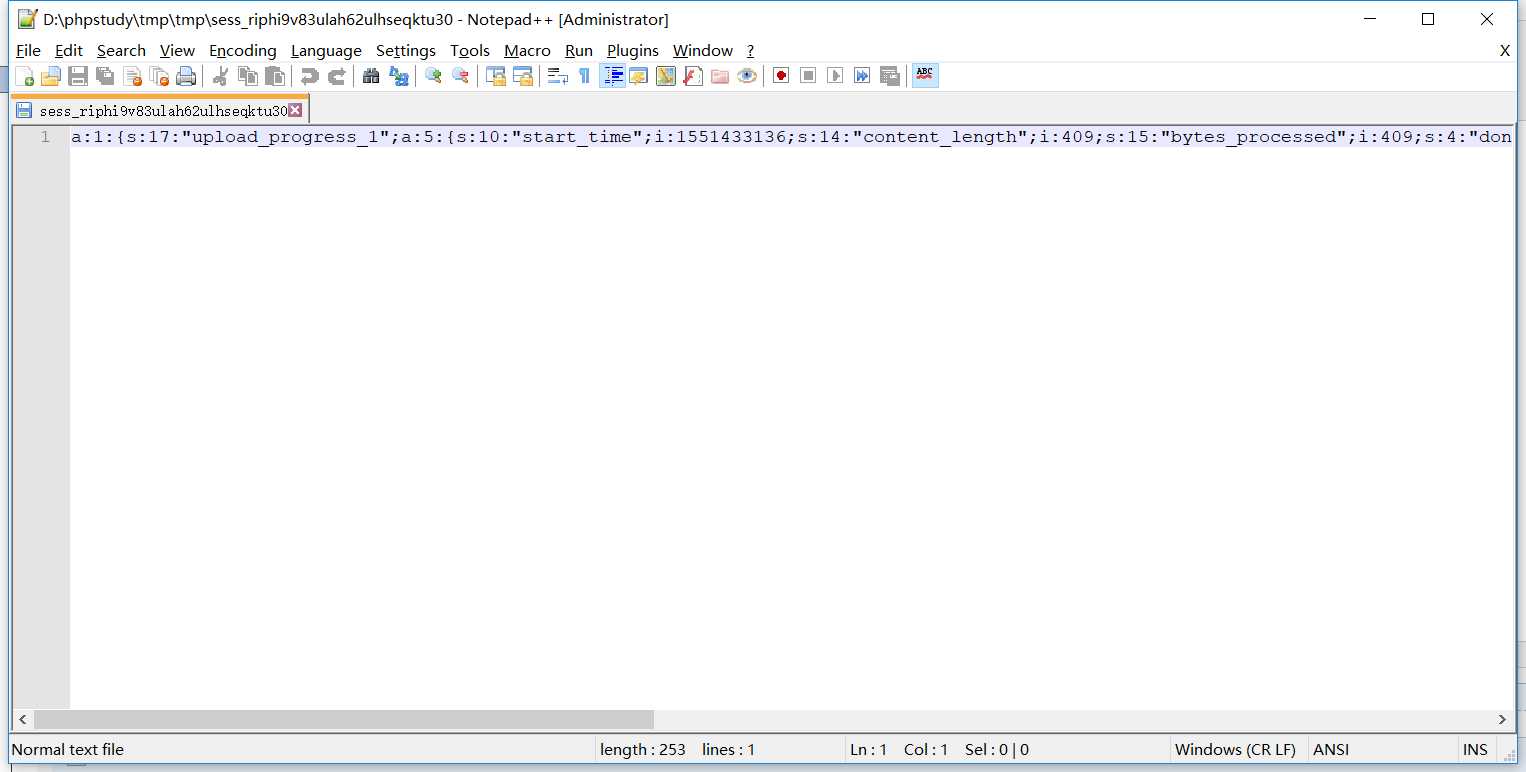Click the Cut scissors icon
Image resolution: width=1526 pixels, height=772 pixels.
point(221,76)
